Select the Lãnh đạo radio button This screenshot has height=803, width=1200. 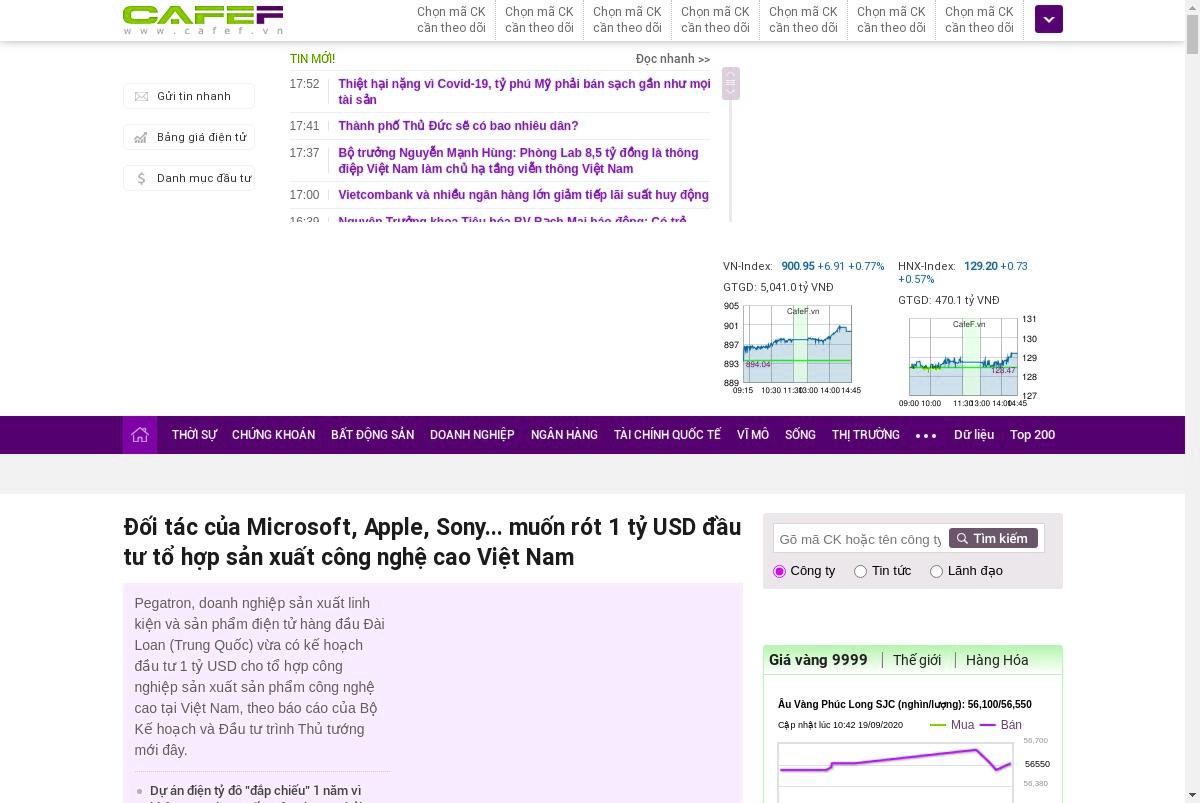click(x=936, y=571)
